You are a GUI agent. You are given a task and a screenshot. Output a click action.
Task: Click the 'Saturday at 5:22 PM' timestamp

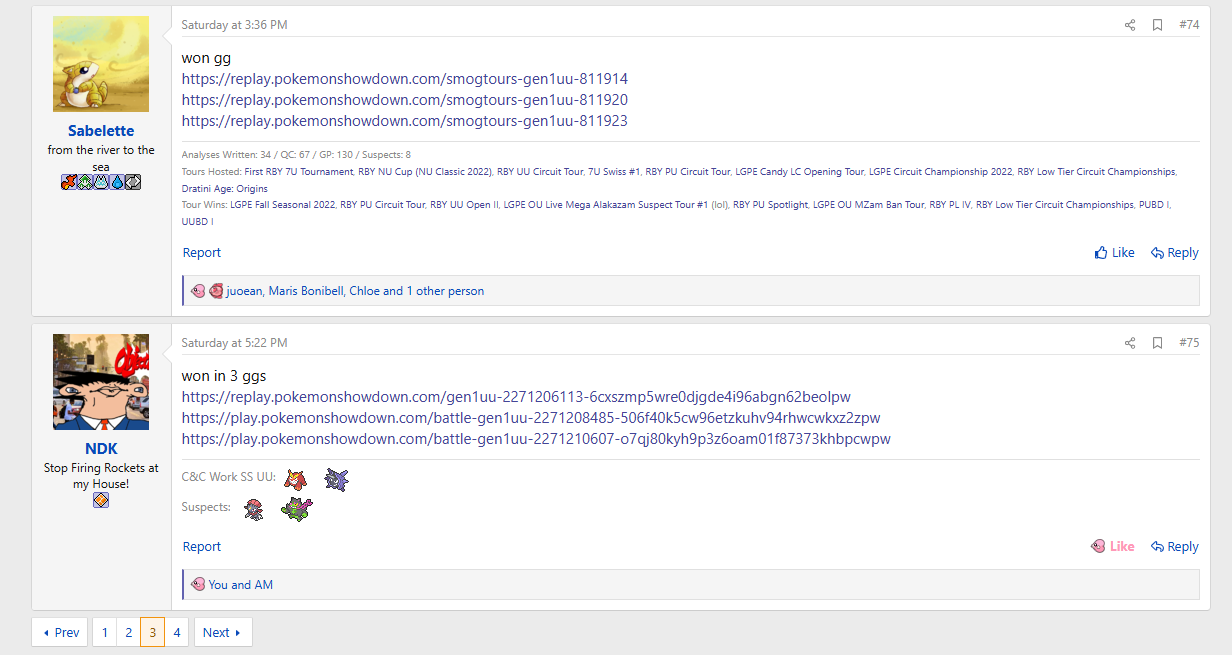234,343
